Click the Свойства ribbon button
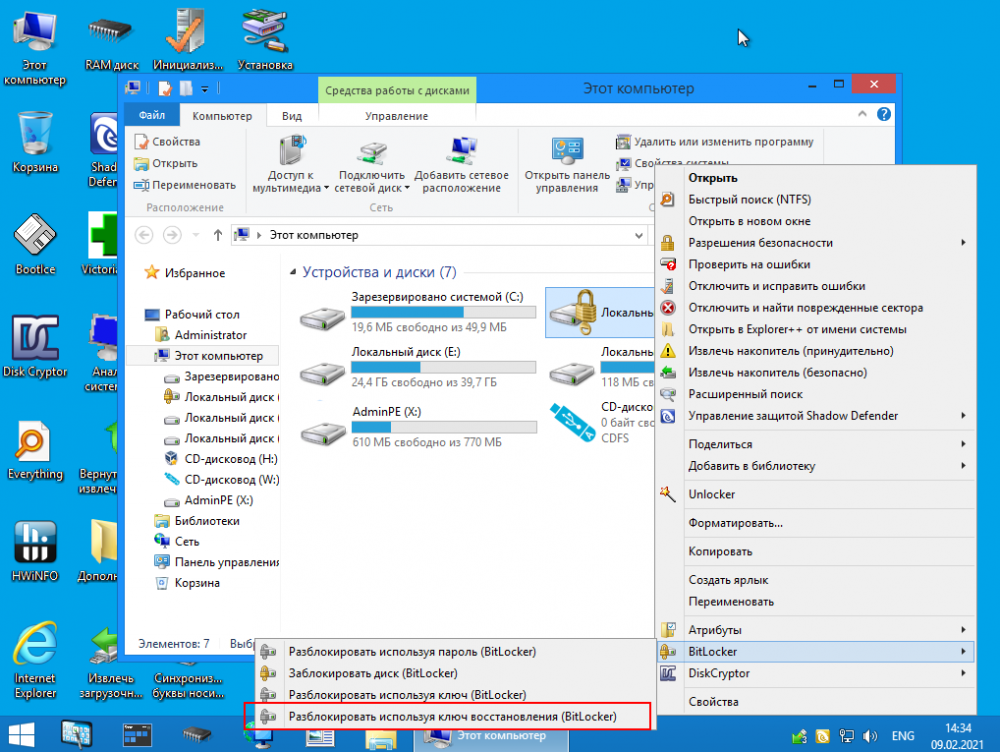This screenshot has height=752, width=1000. click(x=168, y=142)
